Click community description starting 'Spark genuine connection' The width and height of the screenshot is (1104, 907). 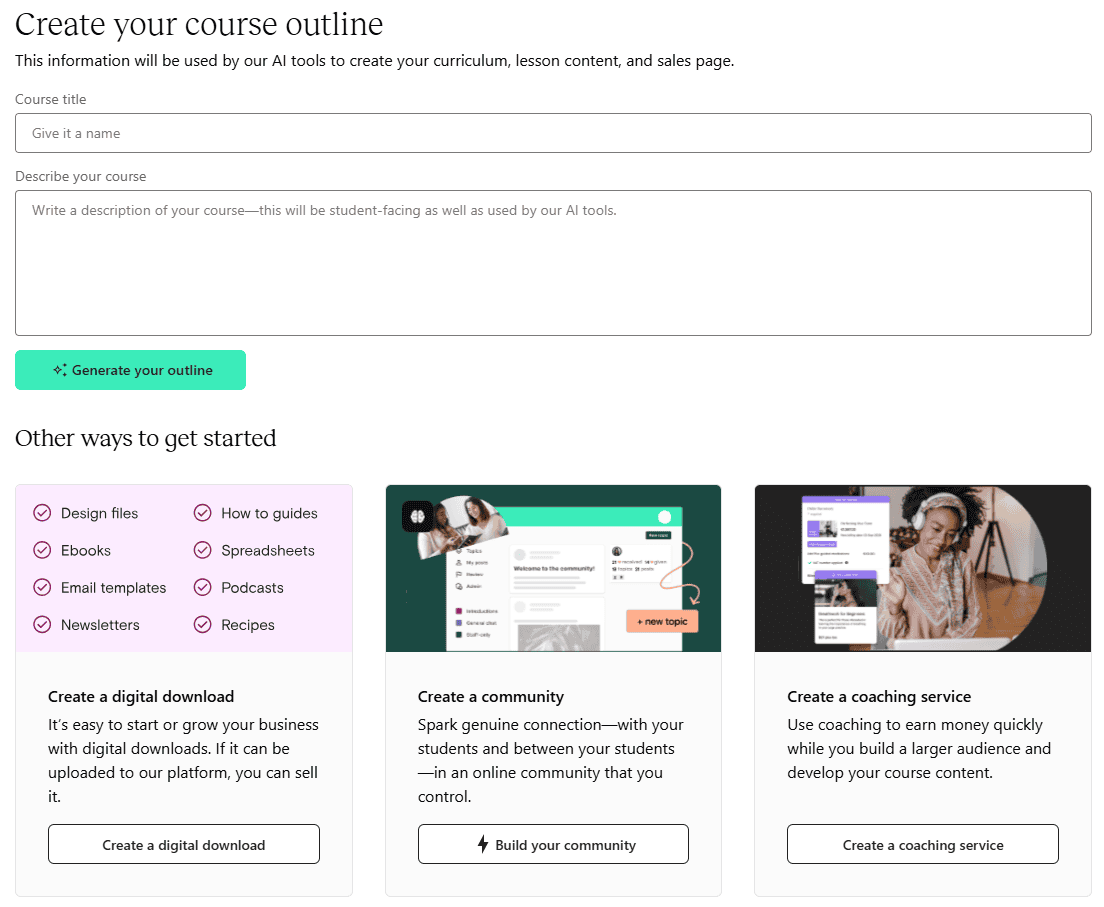(x=551, y=761)
